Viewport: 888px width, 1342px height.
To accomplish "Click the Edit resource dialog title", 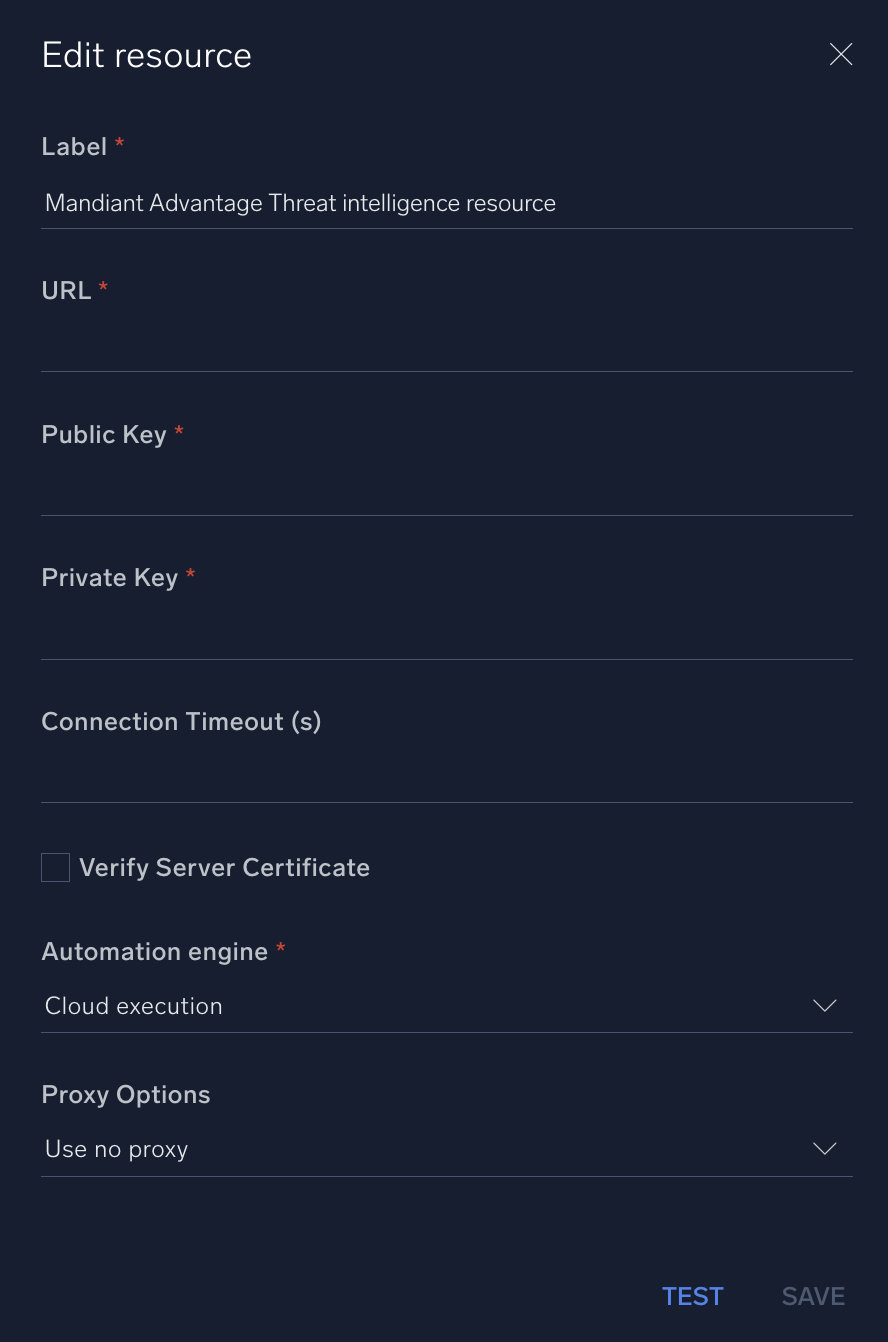I will point(147,55).
